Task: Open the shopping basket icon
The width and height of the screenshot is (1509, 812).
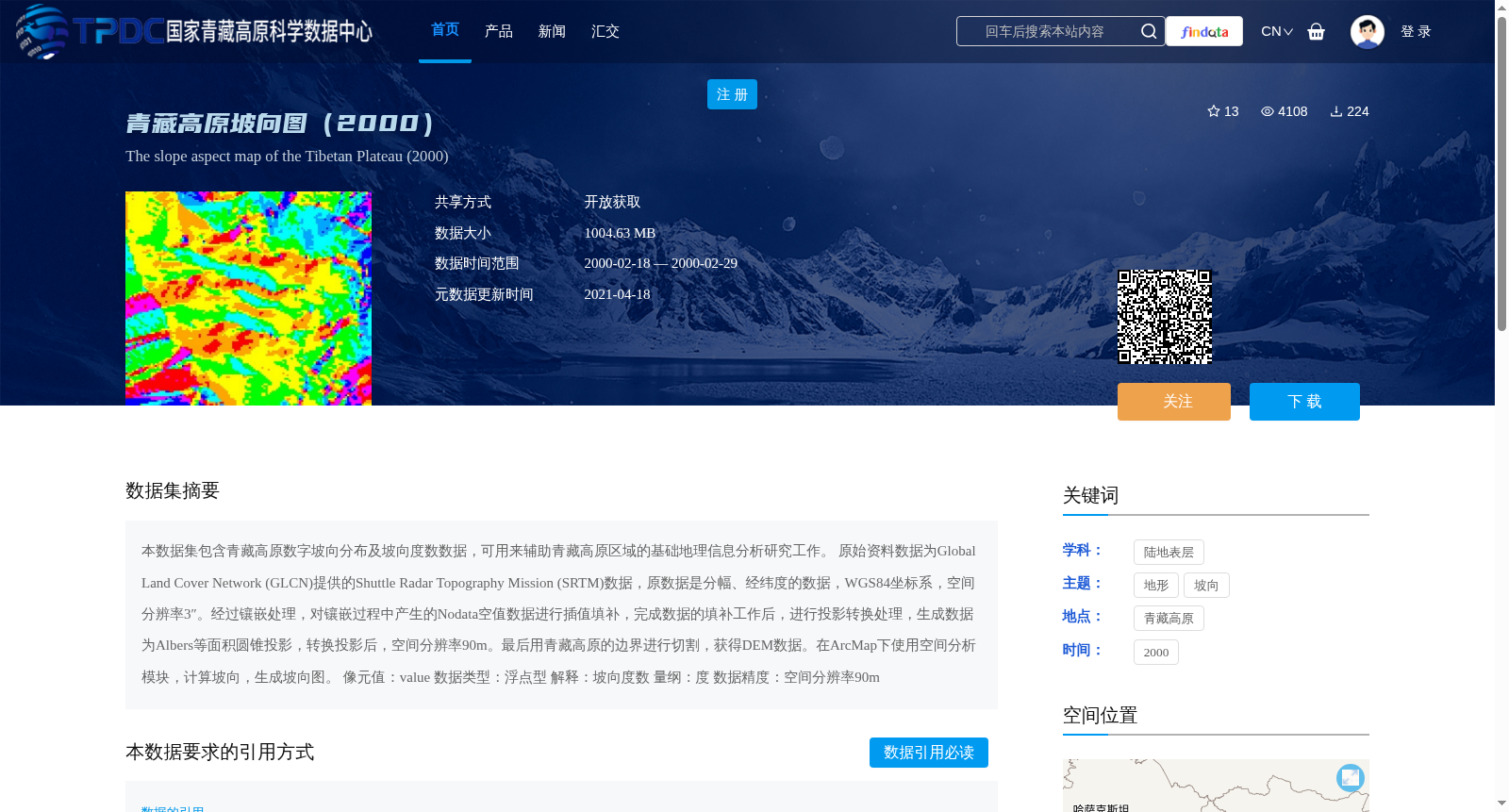Action: (1316, 31)
